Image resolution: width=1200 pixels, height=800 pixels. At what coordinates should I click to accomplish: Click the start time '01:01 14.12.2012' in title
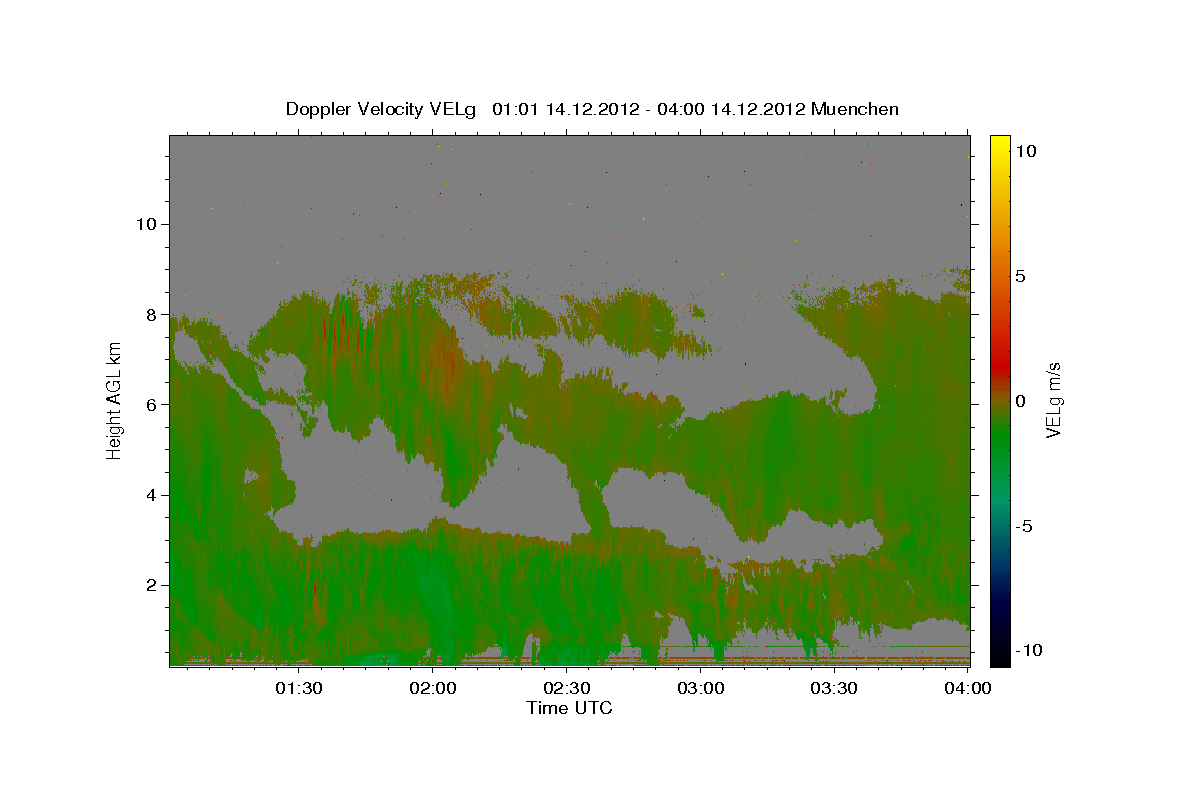[564, 109]
